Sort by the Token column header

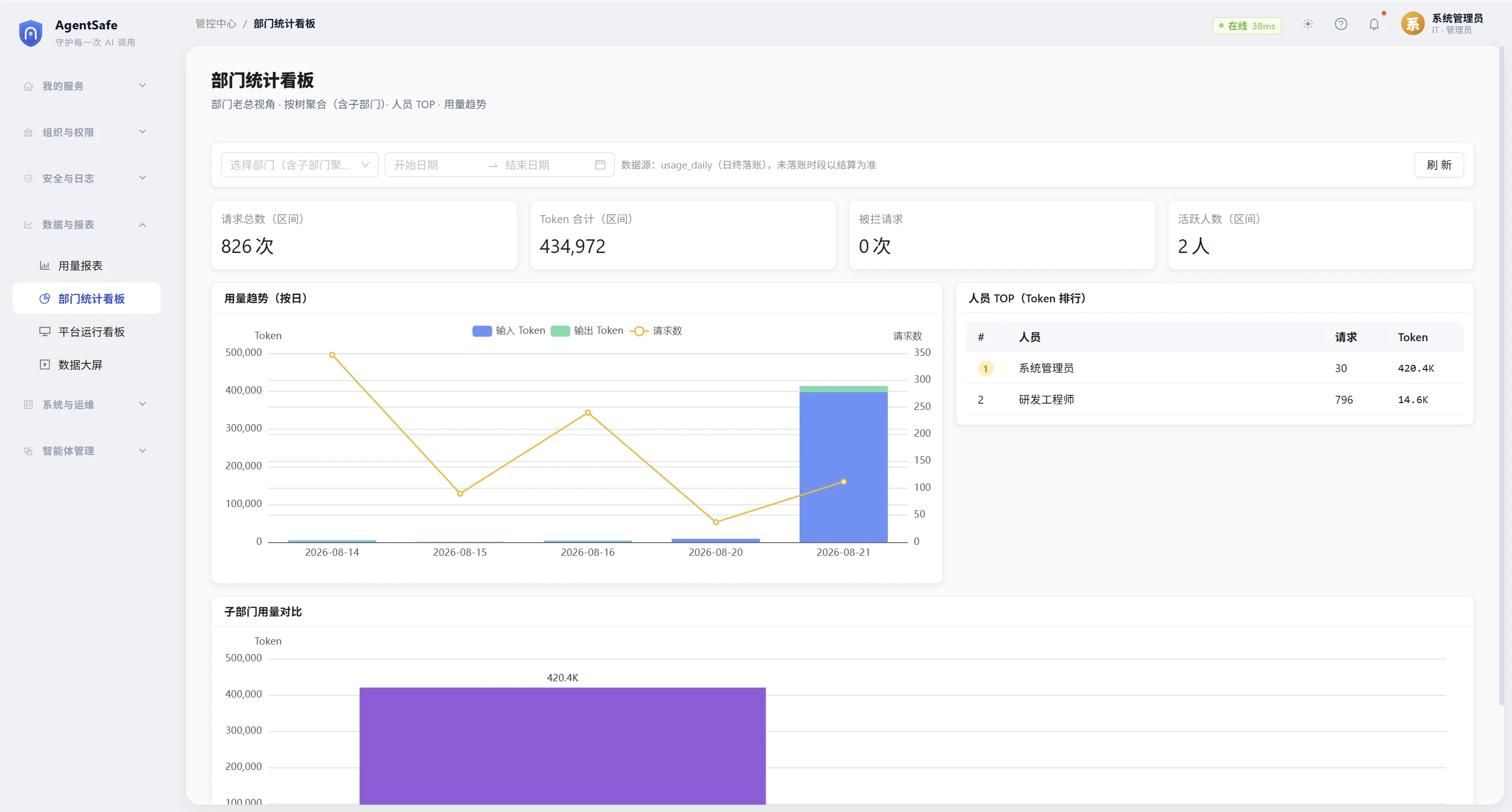click(1412, 338)
